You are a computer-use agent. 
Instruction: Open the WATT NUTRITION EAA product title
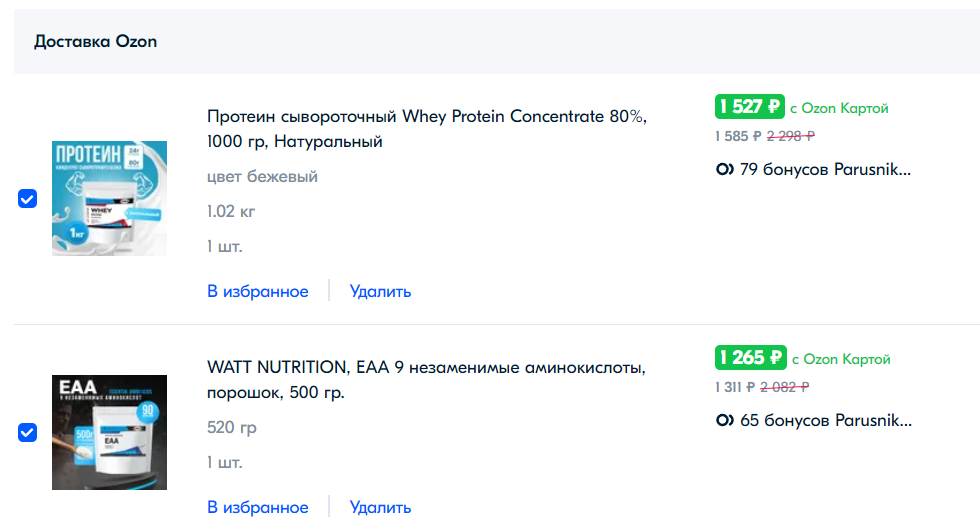(426, 379)
